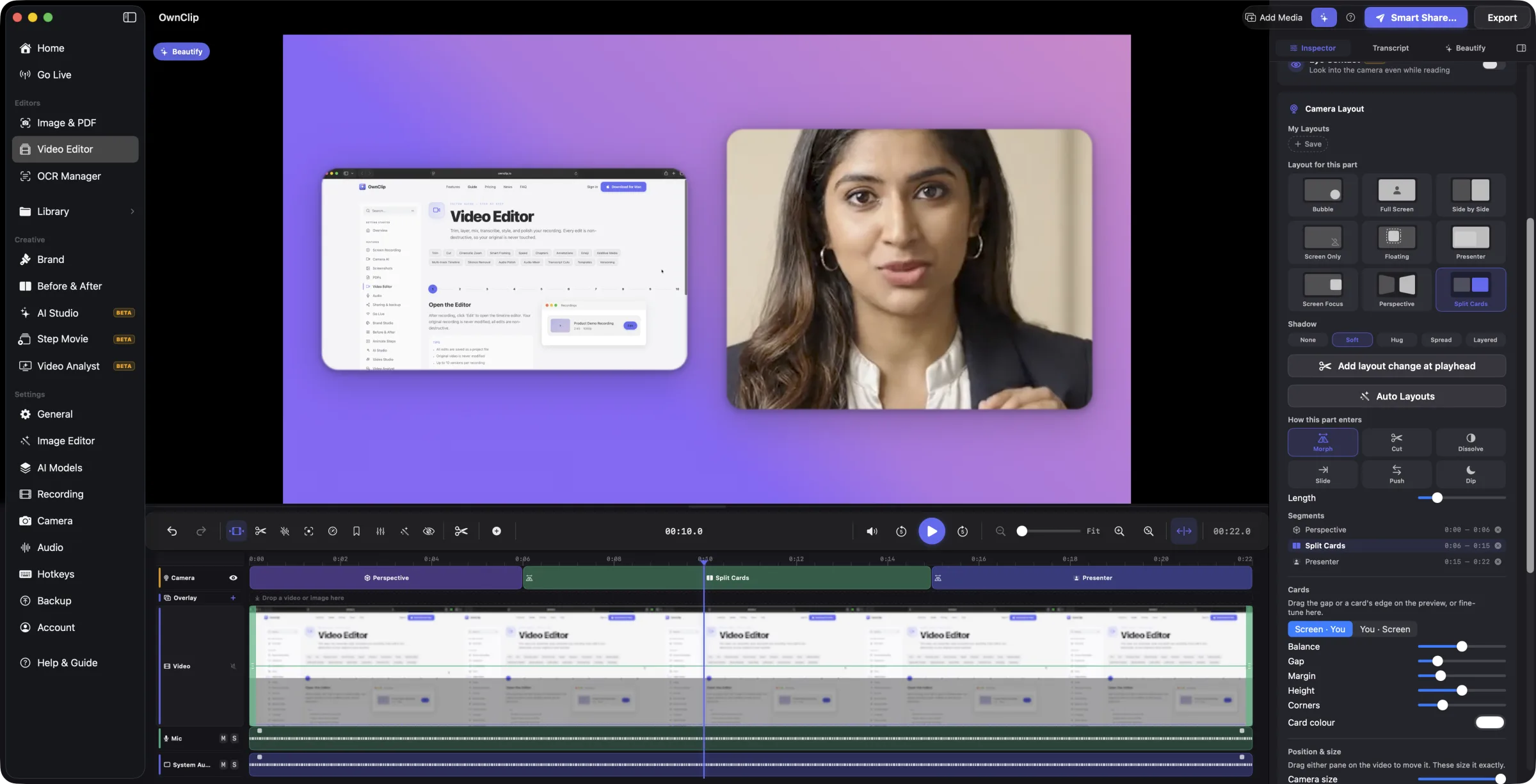Toggle the left sidebar icon
The width and height of the screenshot is (1536, 784).
click(129, 17)
